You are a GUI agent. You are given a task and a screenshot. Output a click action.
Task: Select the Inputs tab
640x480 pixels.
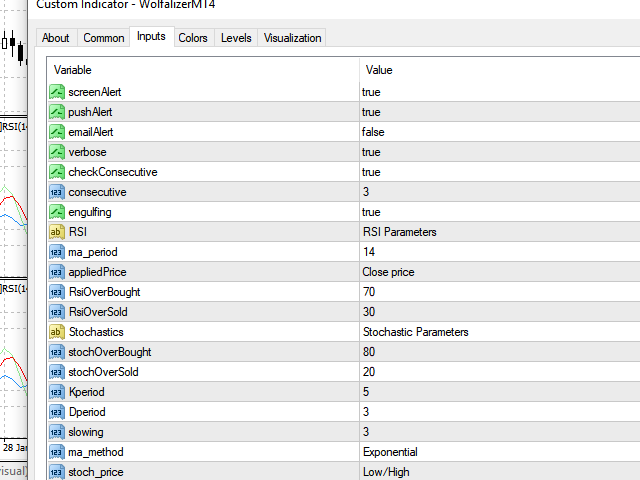pyautogui.click(x=151, y=36)
